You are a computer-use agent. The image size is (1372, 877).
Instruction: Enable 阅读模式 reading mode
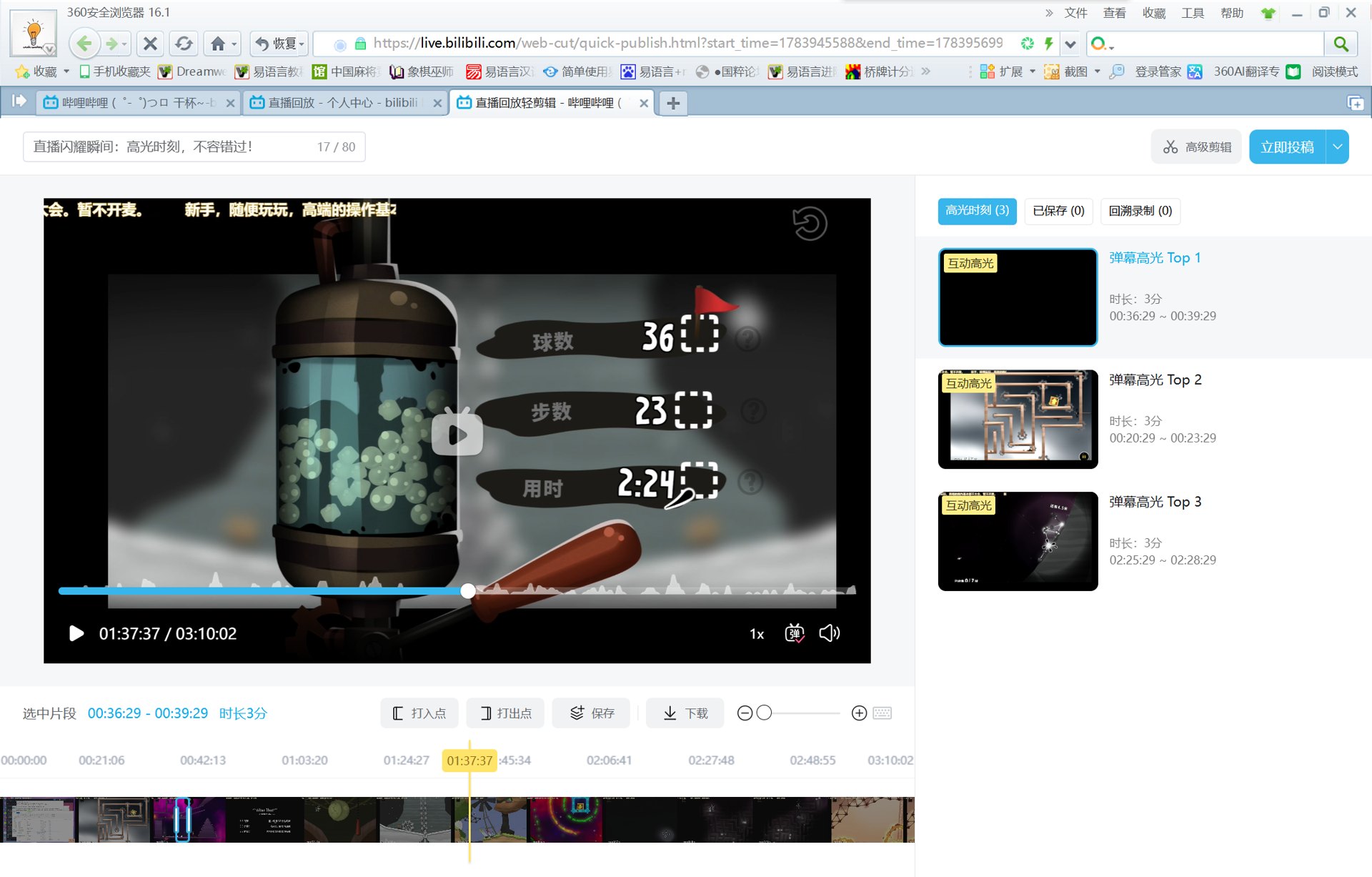tap(1322, 71)
